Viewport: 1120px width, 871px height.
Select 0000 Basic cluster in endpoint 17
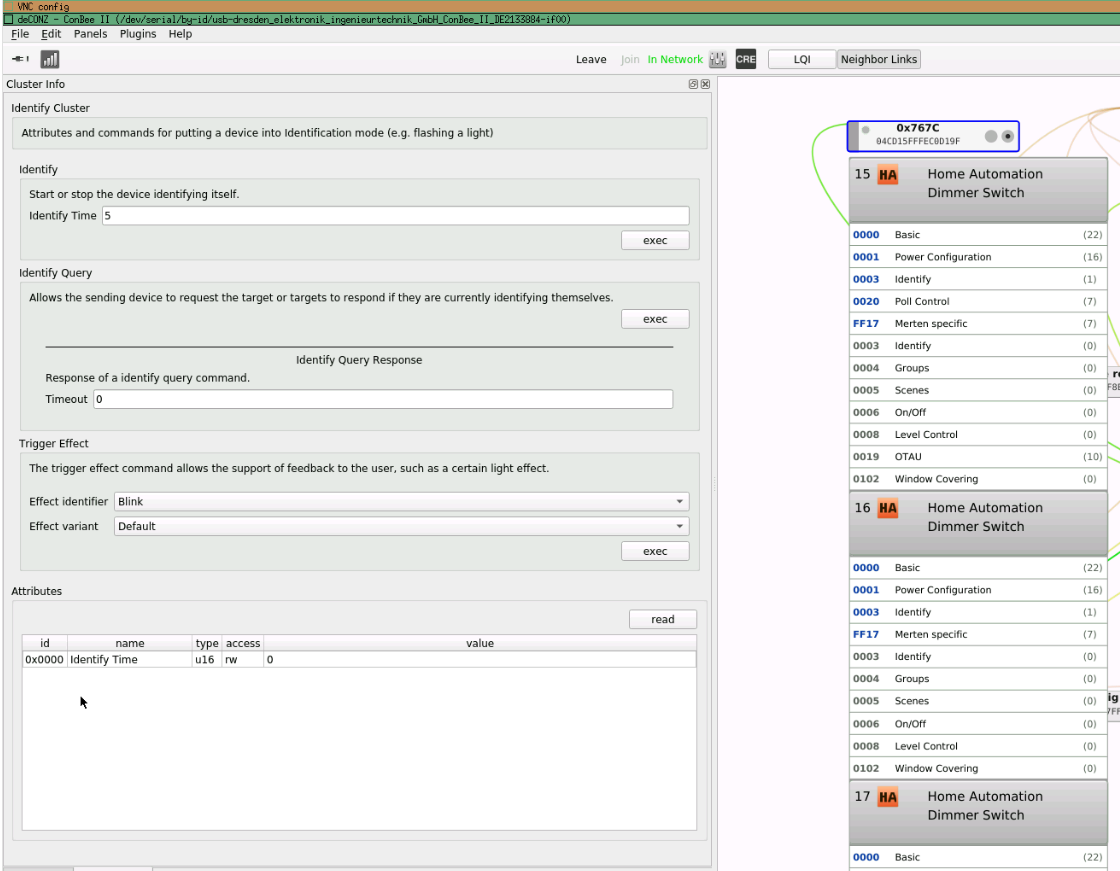click(978, 857)
